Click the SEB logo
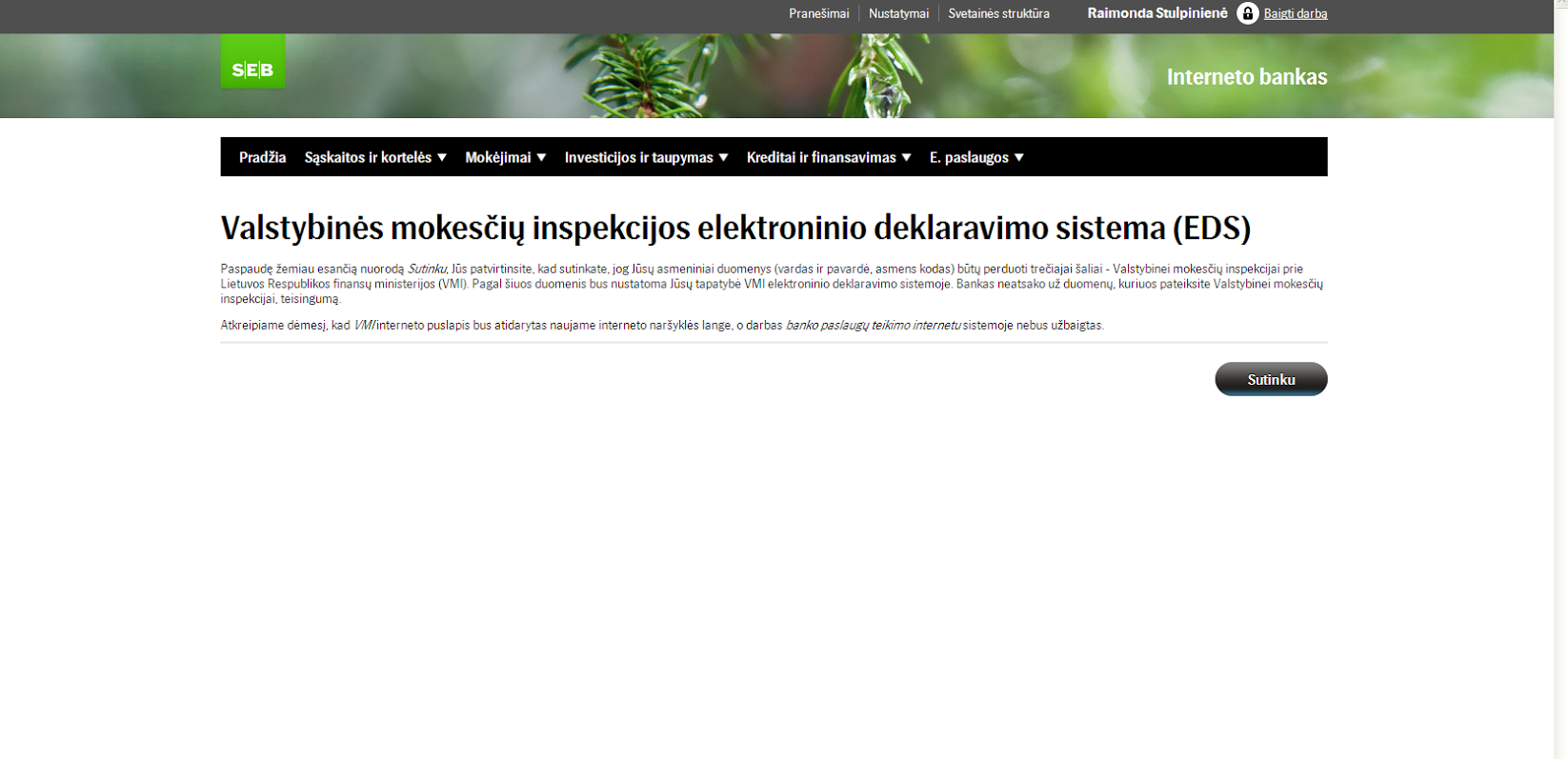1568x759 pixels. pos(252,62)
